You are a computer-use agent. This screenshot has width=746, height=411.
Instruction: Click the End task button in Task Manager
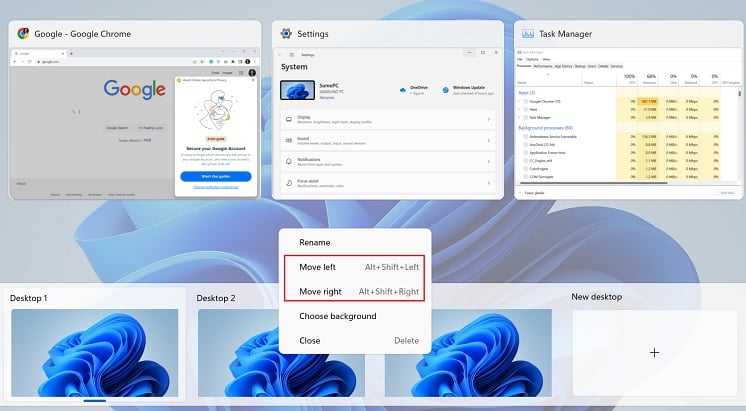click(727, 193)
